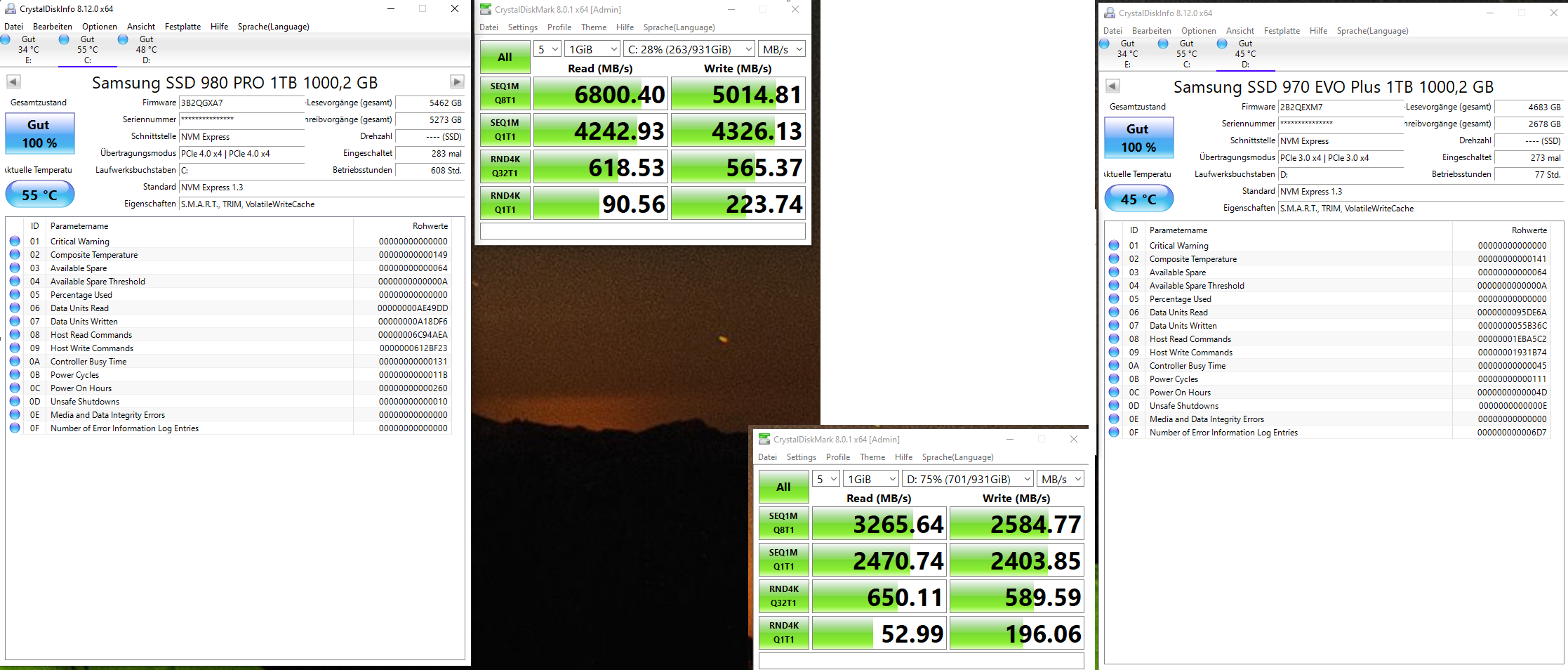Click the Gut 100 % health button for the 970 EVO Plus

[1139, 138]
